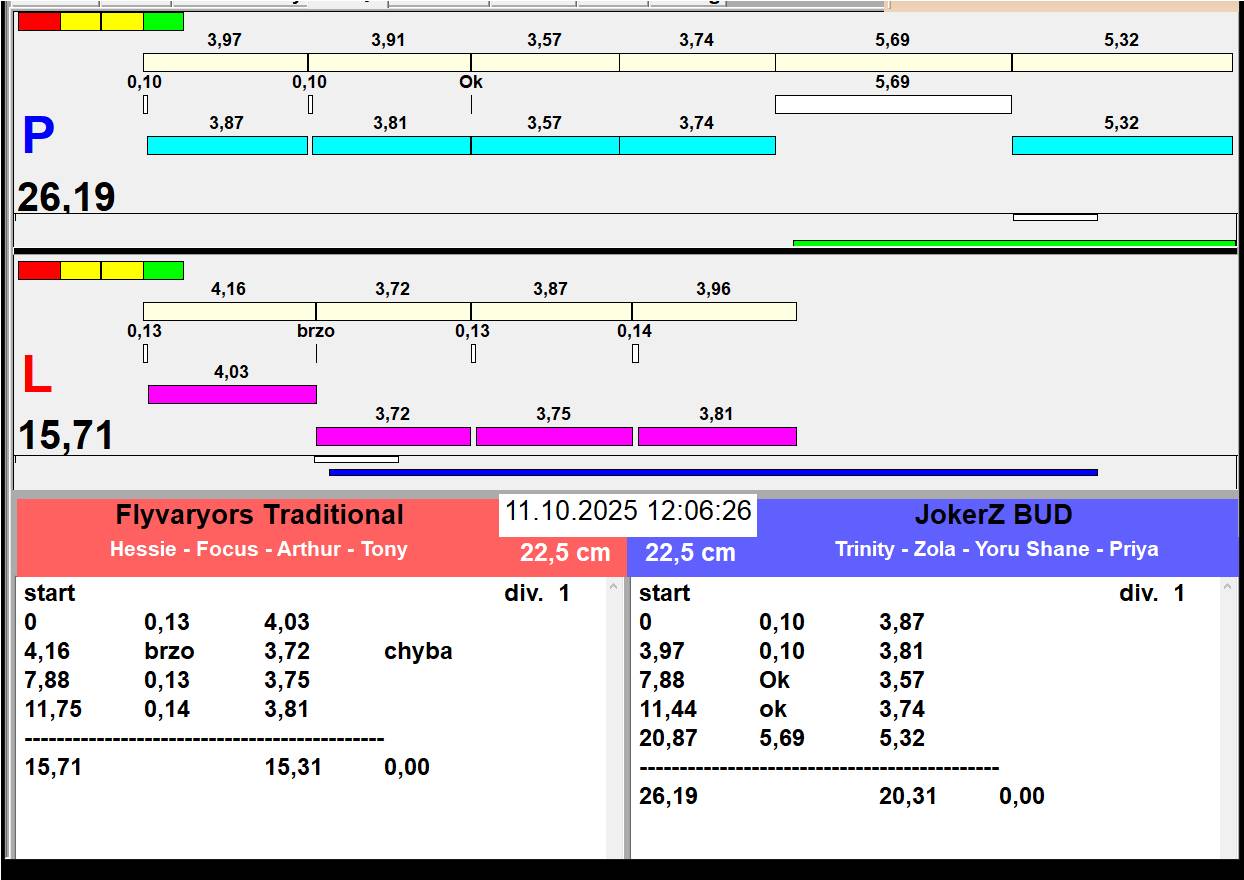The image size is (1244, 880).
Task: Click the large 15,71 total in lane L
Action: (x=66, y=435)
